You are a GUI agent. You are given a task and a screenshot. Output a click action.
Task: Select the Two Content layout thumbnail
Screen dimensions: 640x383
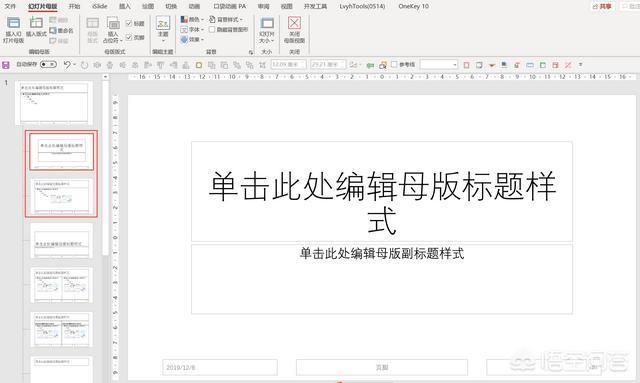click(x=61, y=285)
